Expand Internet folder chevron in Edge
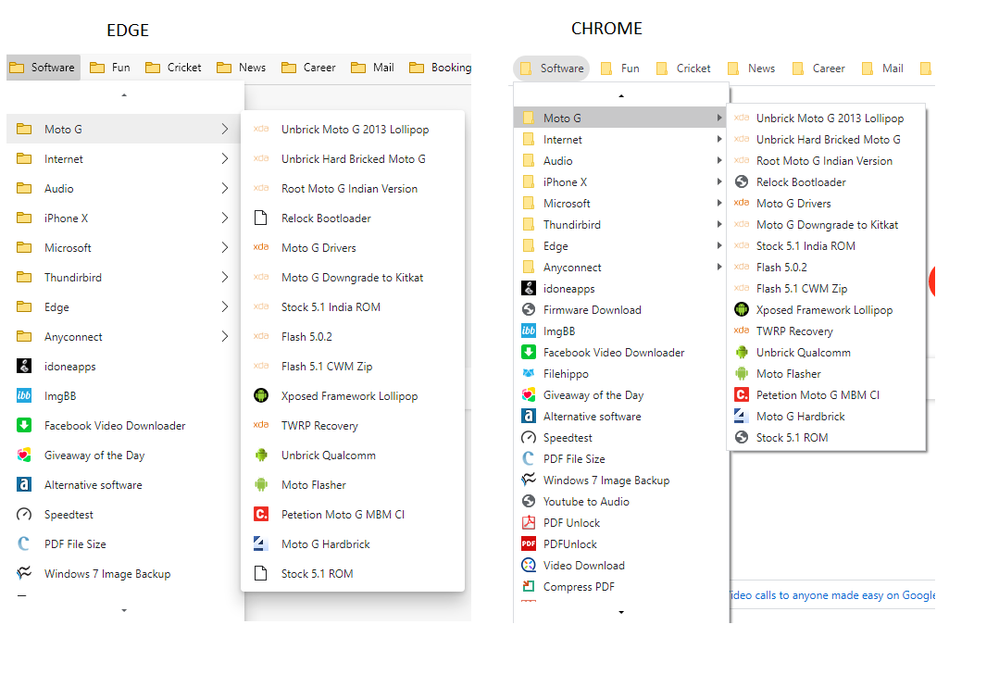Screen dimensions: 999x674 coord(224,159)
